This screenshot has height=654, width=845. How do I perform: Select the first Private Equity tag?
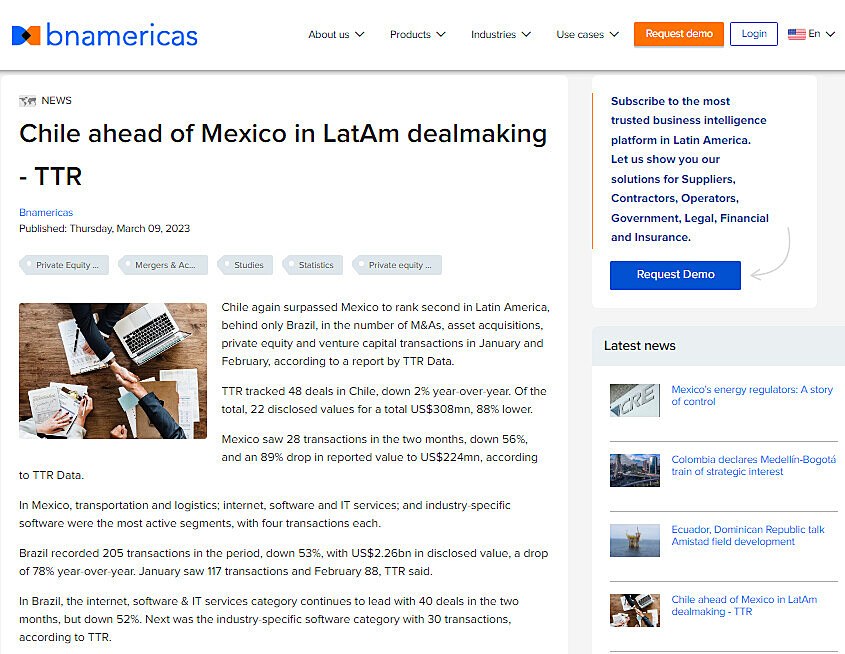64,265
